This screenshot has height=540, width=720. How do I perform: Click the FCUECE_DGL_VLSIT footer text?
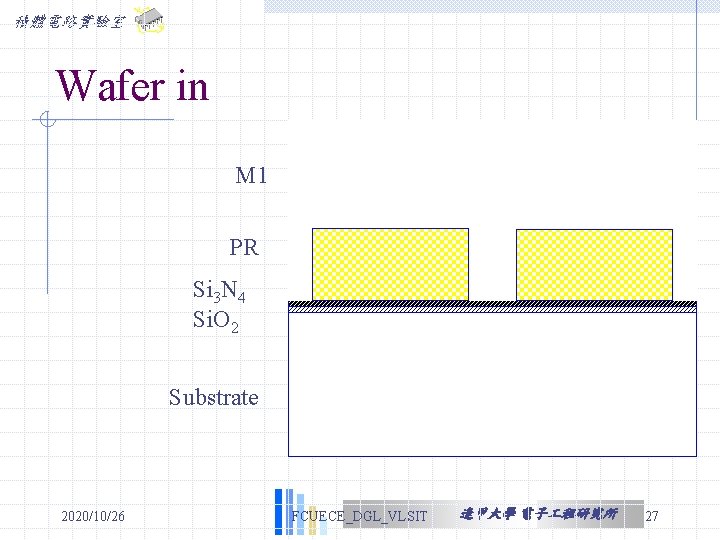tap(359, 516)
